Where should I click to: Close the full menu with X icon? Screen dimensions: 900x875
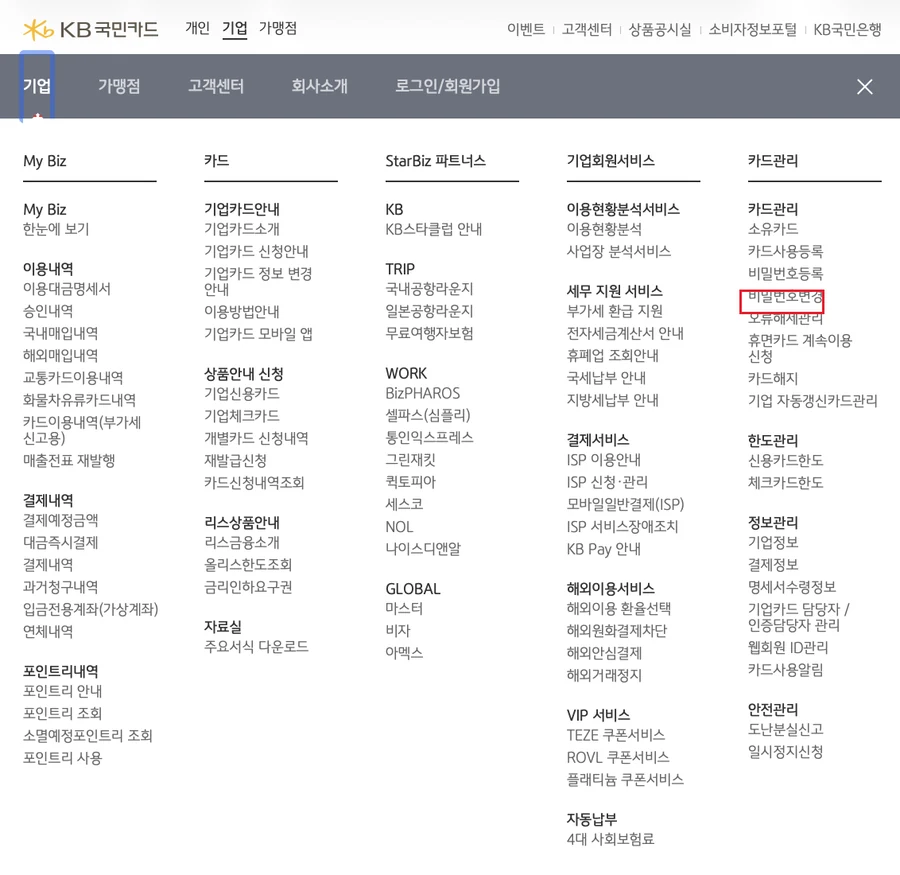point(864,87)
